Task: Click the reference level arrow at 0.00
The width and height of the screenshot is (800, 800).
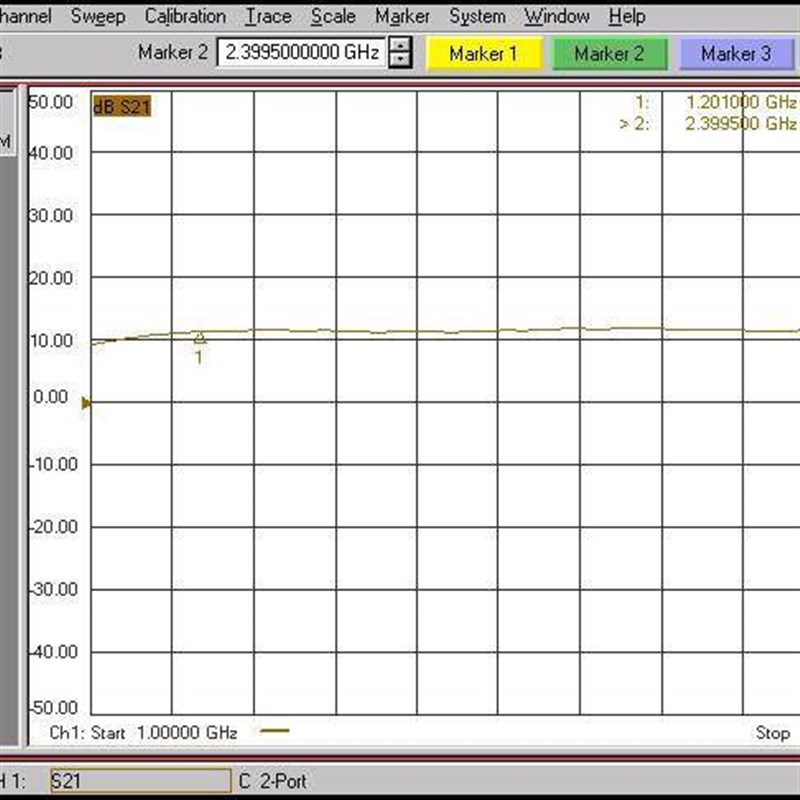Action: [x=86, y=404]
